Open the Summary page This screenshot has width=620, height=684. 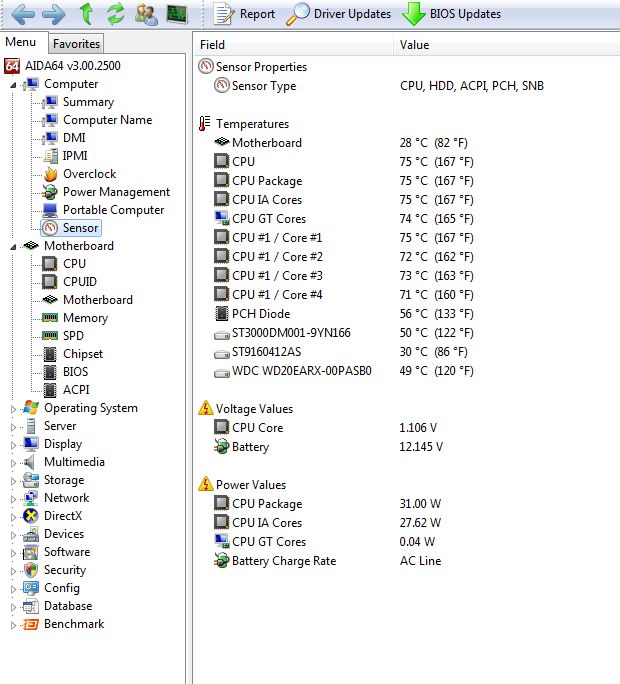[88, 102]
